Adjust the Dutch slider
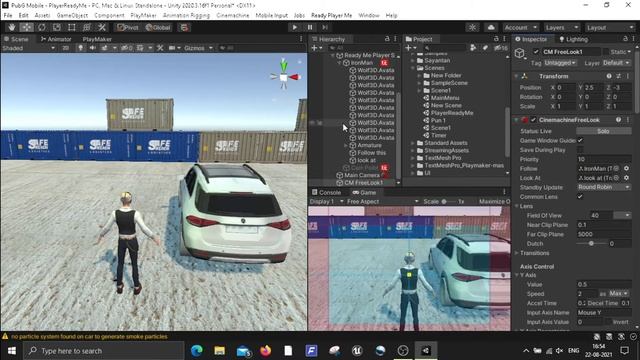Image resolution: width=640 pixels, height=360 pixels. click(x=591, y=244)
